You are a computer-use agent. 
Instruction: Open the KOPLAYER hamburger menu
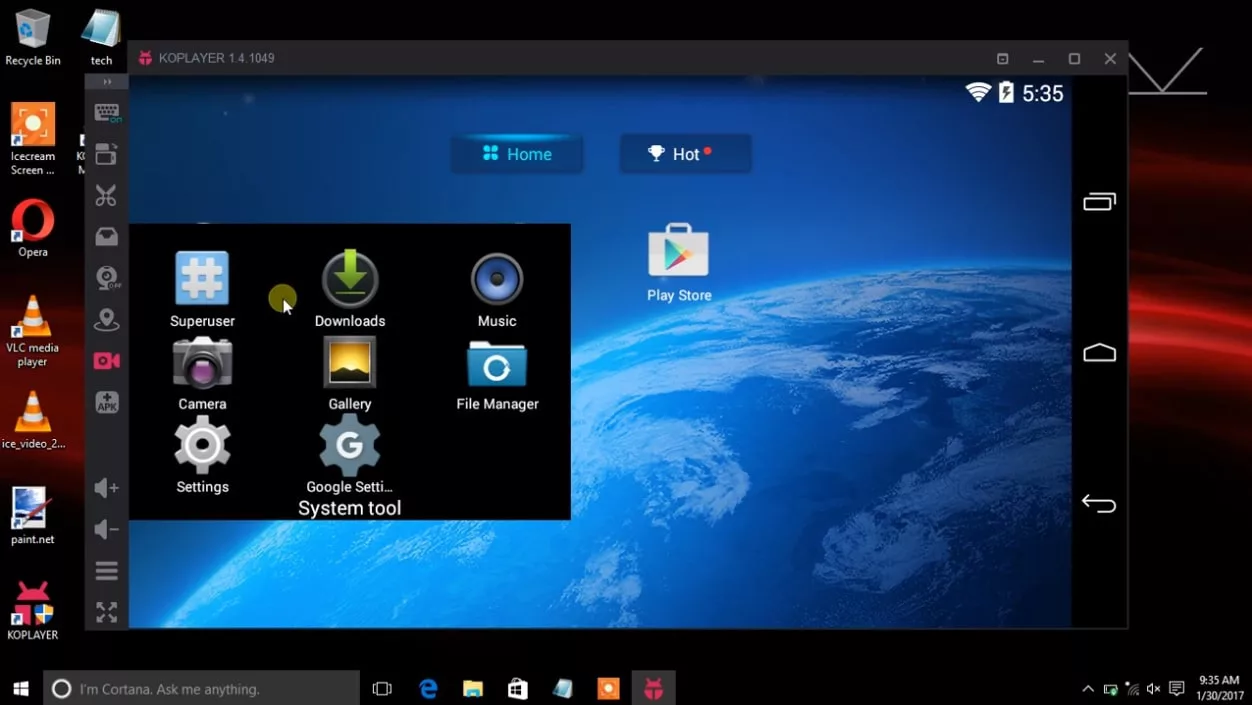(x=106, y=571)
